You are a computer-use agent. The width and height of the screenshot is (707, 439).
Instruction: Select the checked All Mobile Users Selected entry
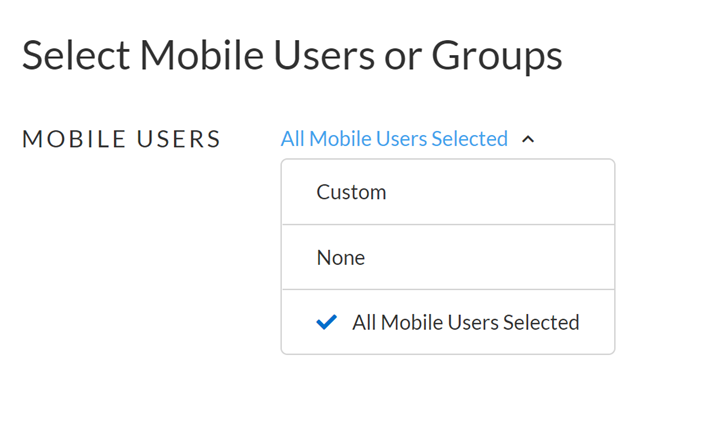click(x=465, y=322)
